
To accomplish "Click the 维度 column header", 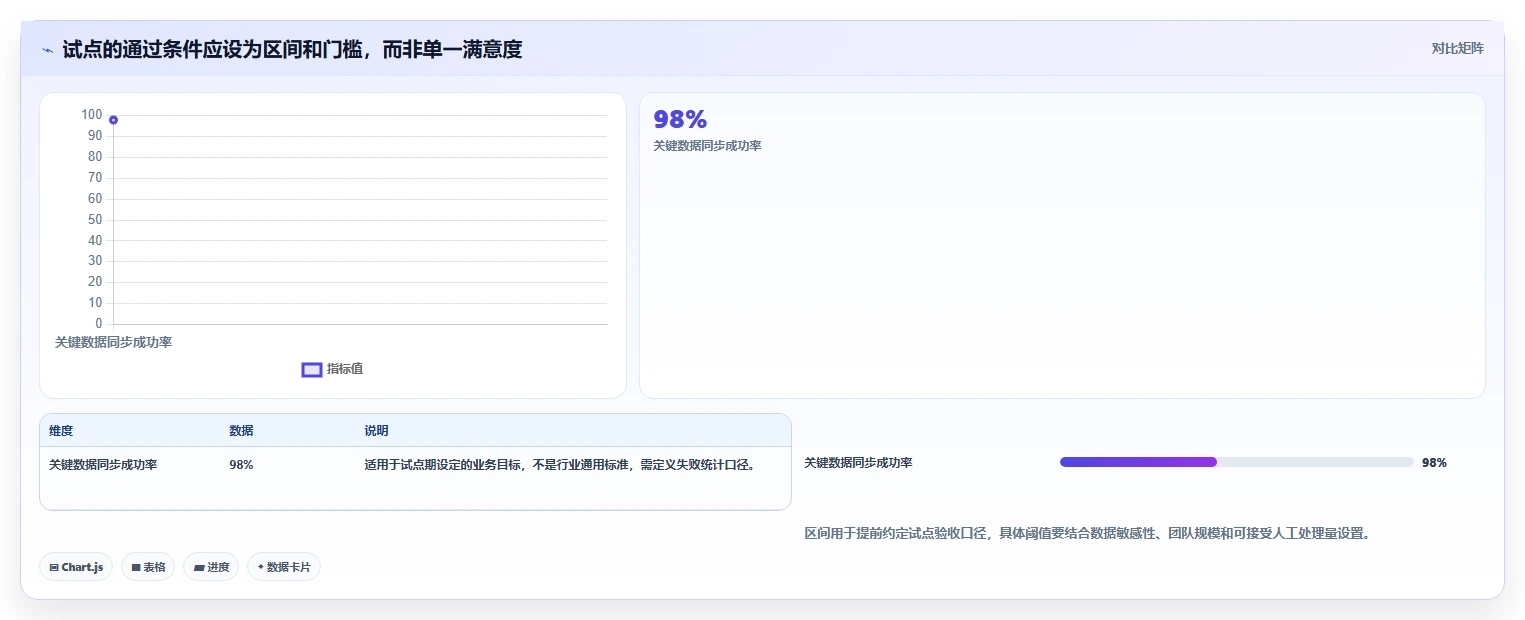I will click(61, 431).
